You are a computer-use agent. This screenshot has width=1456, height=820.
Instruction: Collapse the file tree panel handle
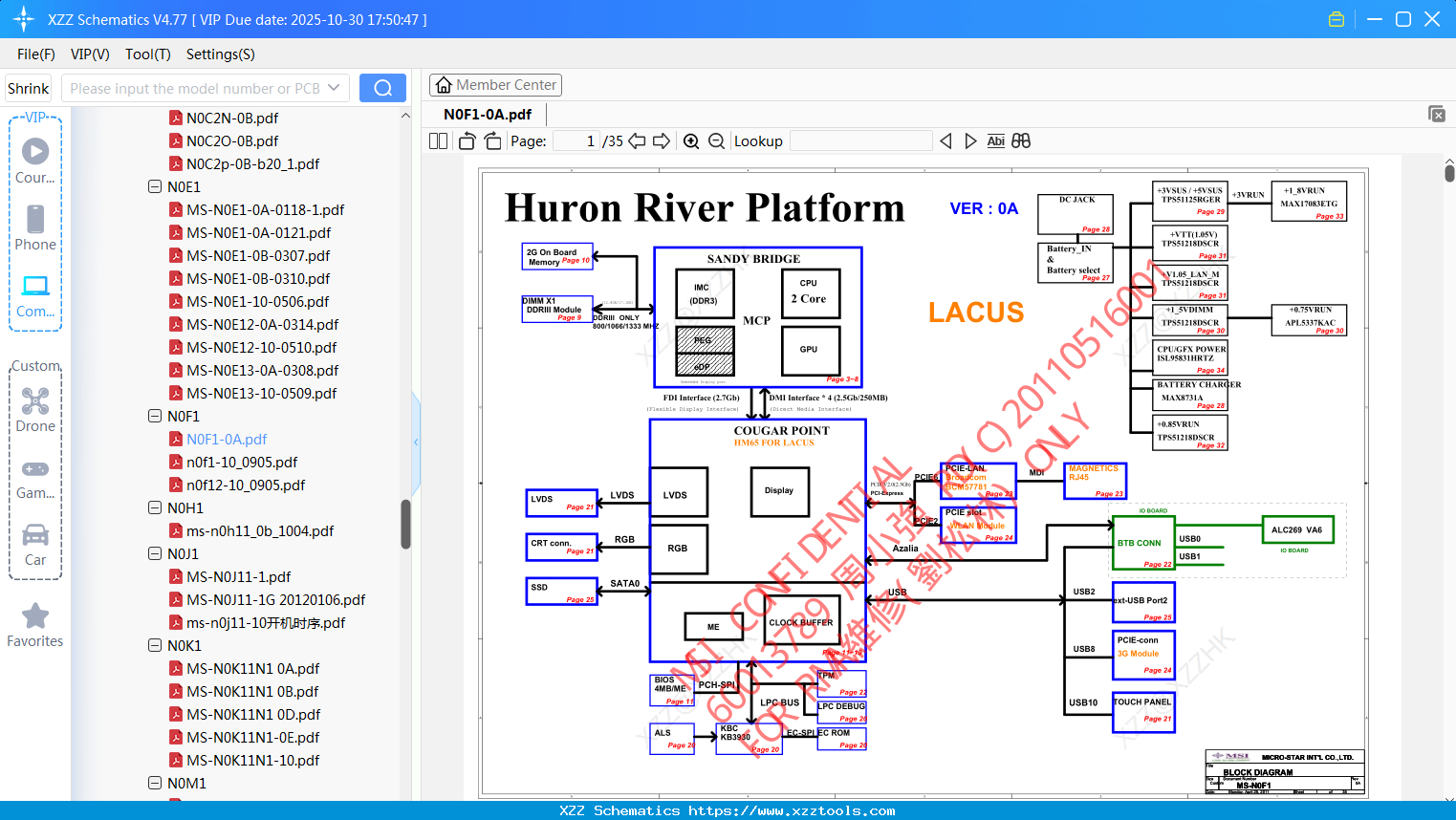pyautogui.click(x=416, y=442)
